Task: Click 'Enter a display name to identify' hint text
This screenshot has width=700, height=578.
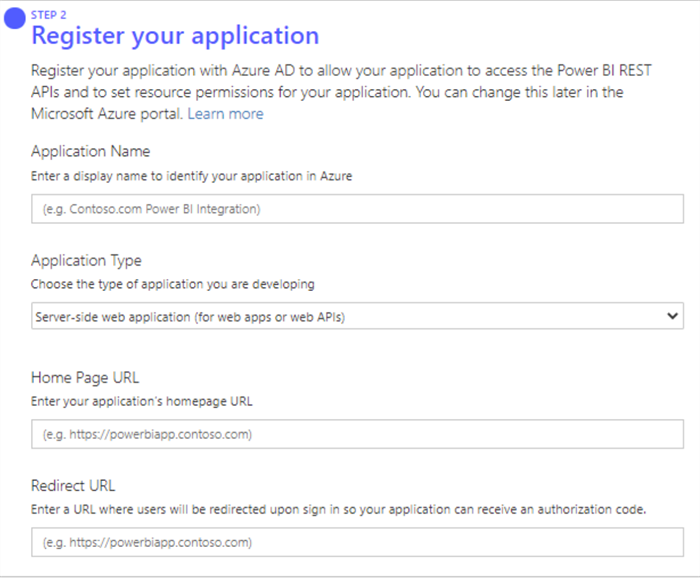Action: click(x=191, y=176)
